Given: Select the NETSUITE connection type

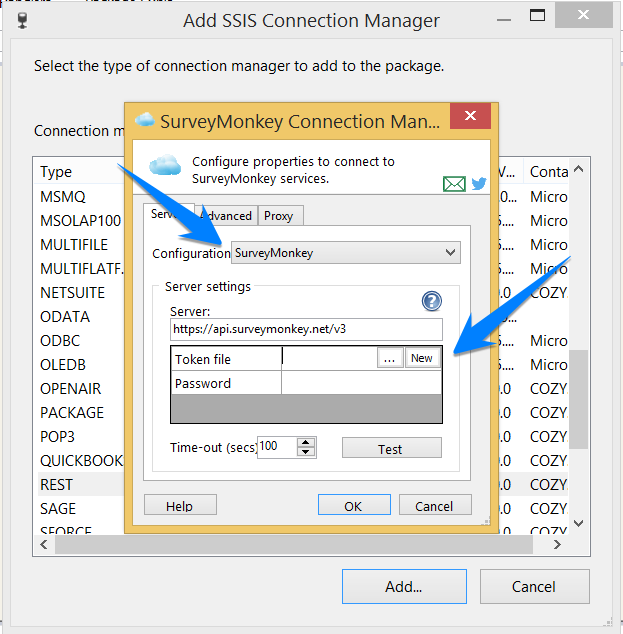Looking at the screenshot, I should pyautogui.click(x=72, y=293).
